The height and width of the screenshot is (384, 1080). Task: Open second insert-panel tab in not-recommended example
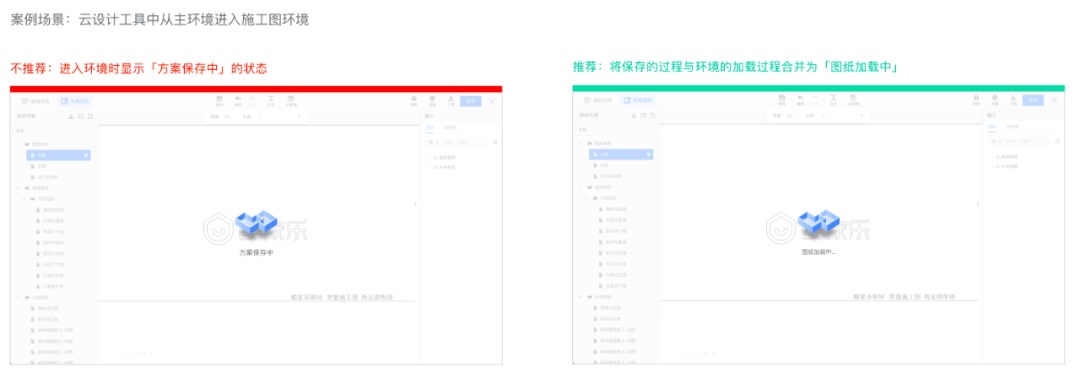click(450, 127)
